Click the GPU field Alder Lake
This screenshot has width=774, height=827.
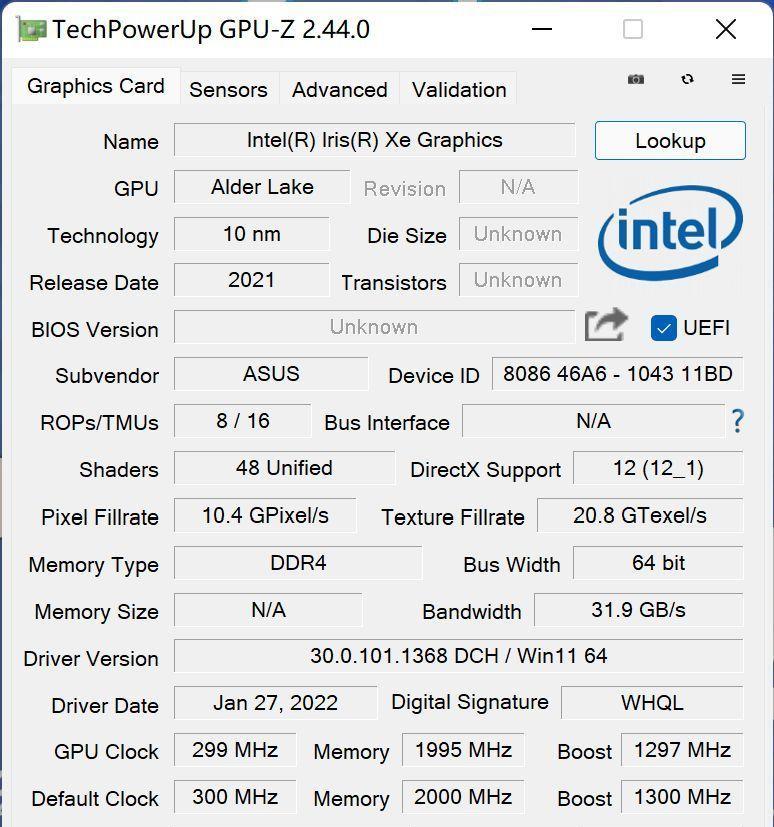[x=262, y=187]
